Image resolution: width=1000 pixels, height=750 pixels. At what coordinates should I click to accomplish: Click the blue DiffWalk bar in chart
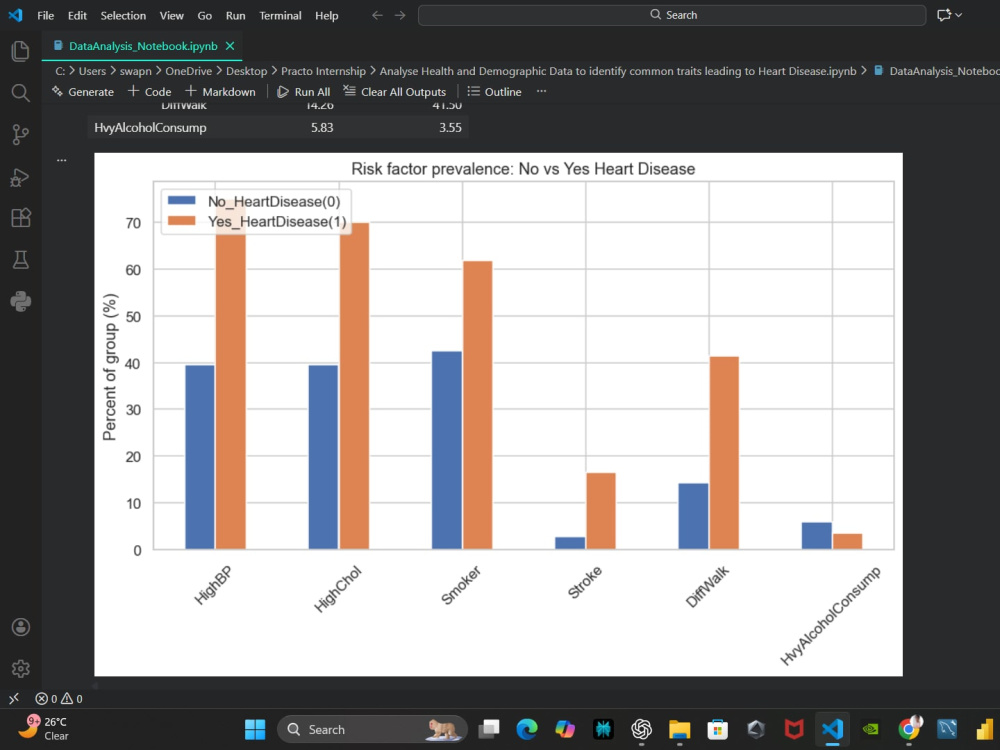(693, 516)
